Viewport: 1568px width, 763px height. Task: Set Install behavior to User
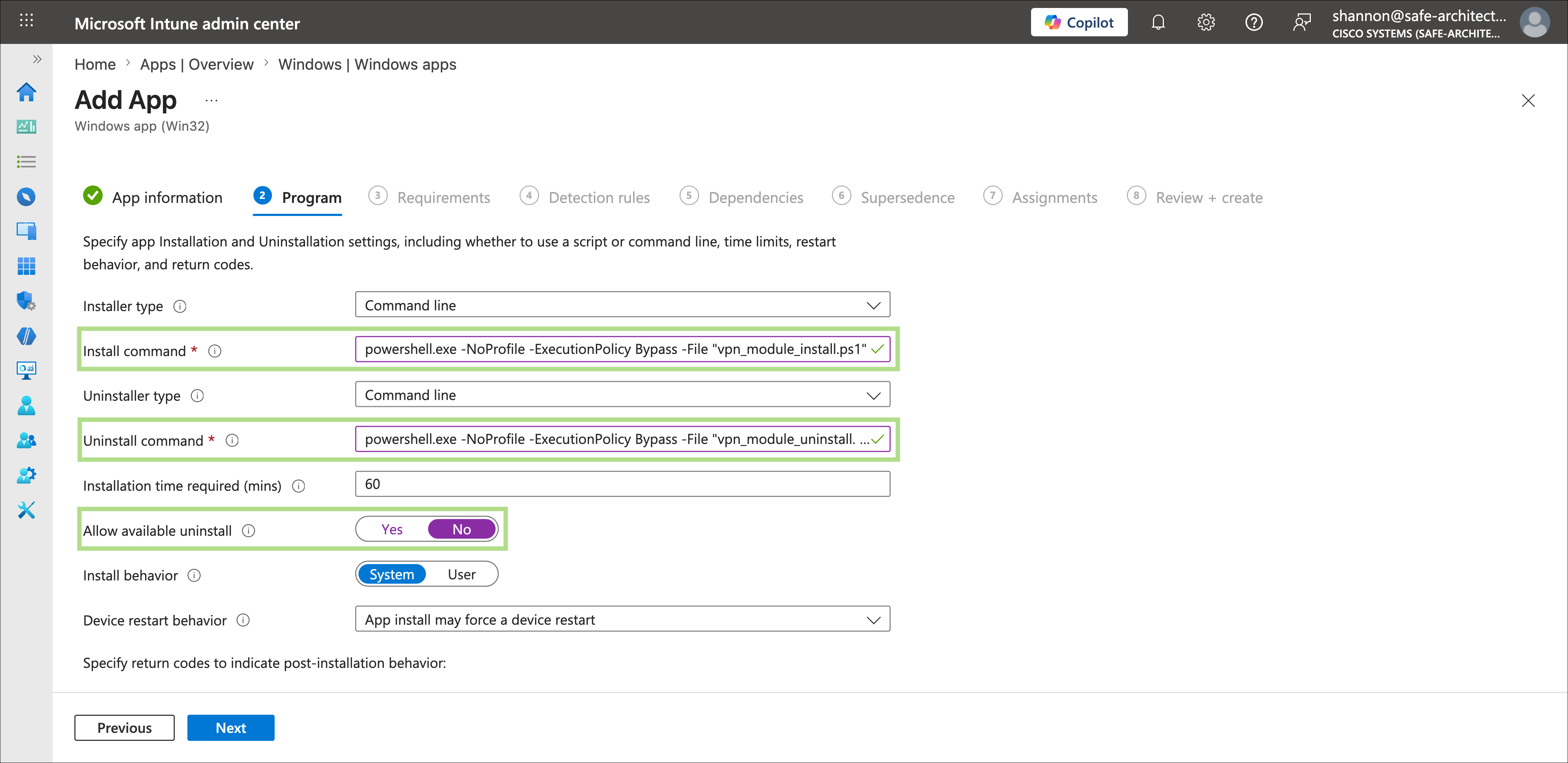point(461,574)
